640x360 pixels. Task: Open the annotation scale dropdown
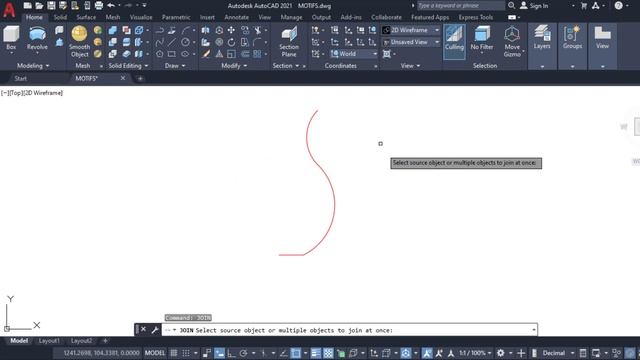click(475, 353)
